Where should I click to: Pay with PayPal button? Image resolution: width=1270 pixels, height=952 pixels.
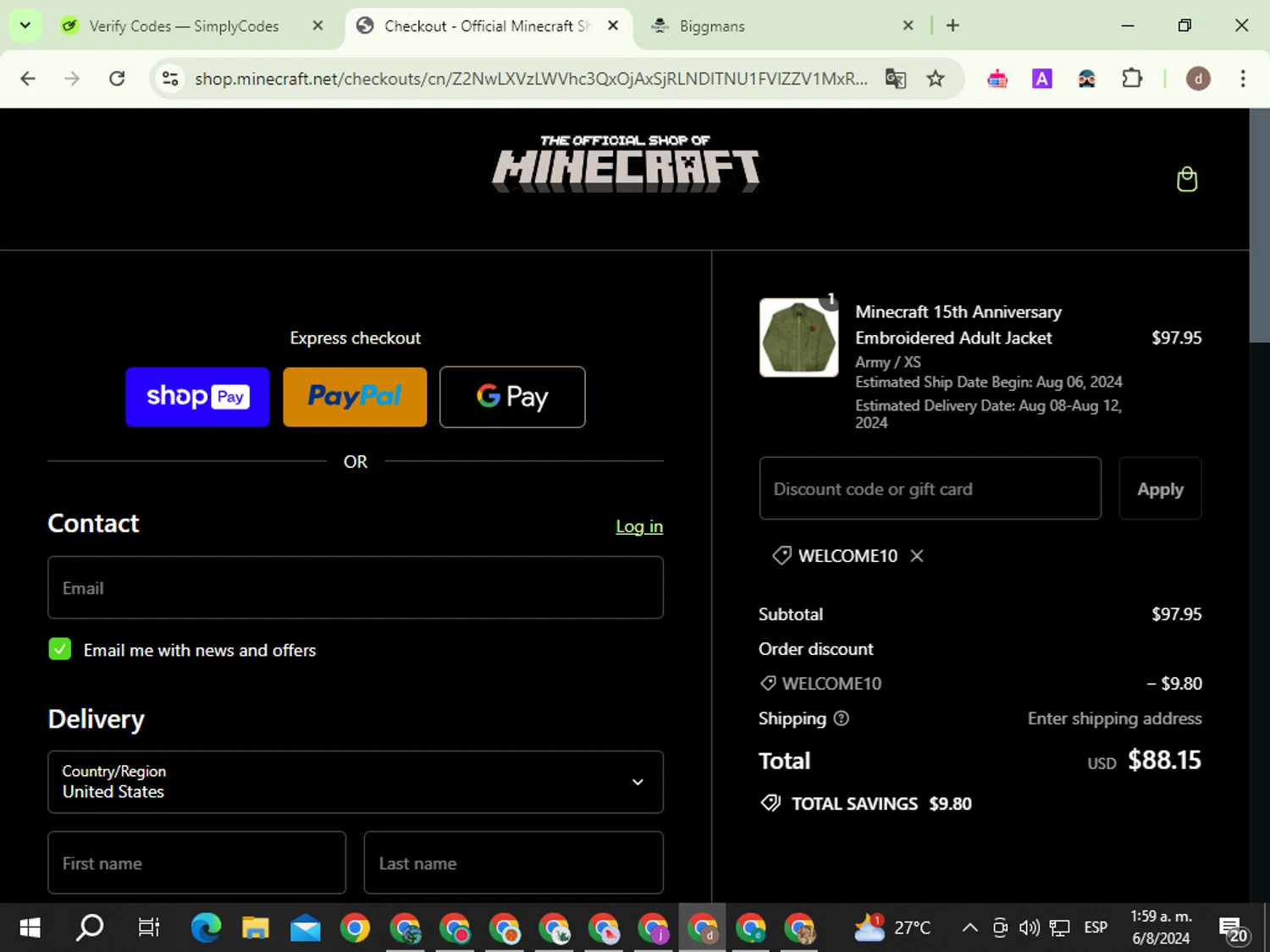coord(355,397)
